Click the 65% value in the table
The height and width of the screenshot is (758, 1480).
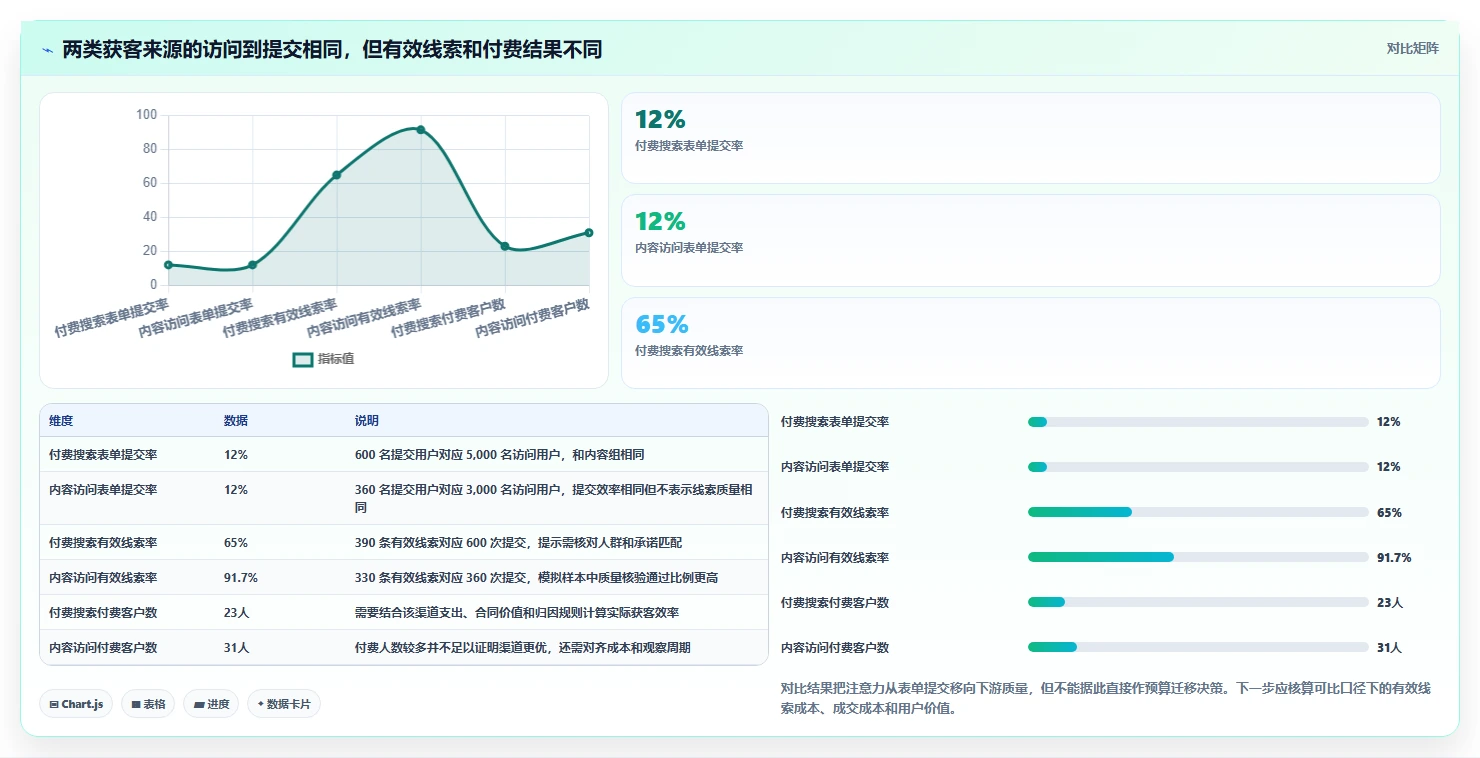(236, 543)
